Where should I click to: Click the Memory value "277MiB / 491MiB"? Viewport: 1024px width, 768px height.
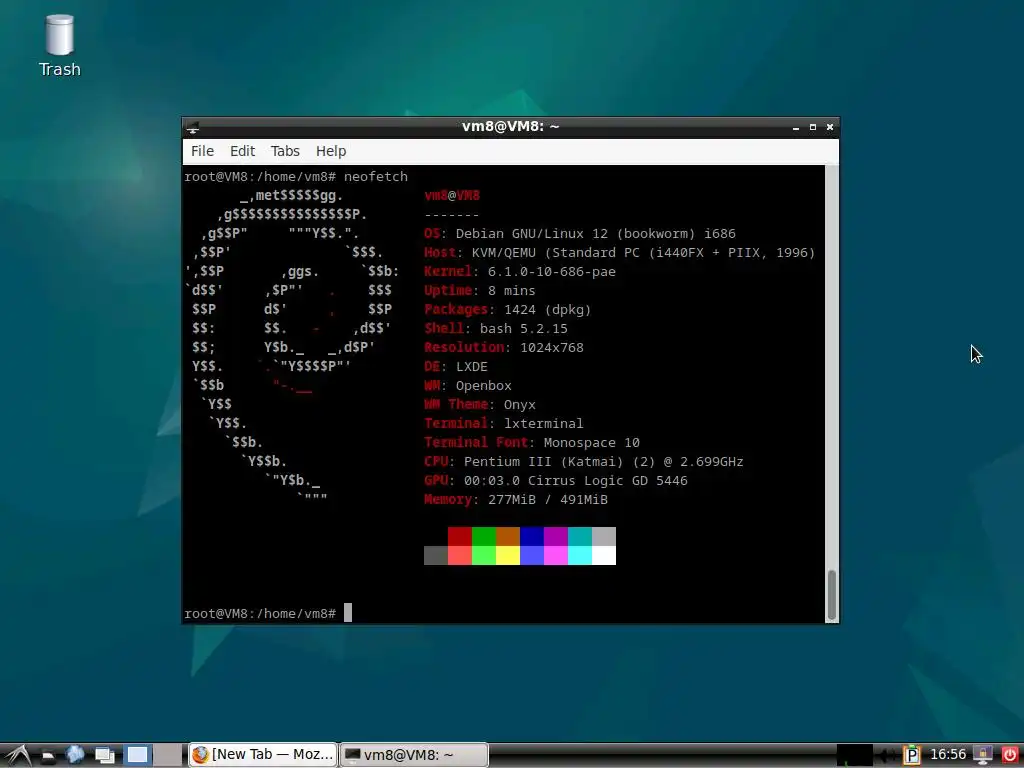548,500
